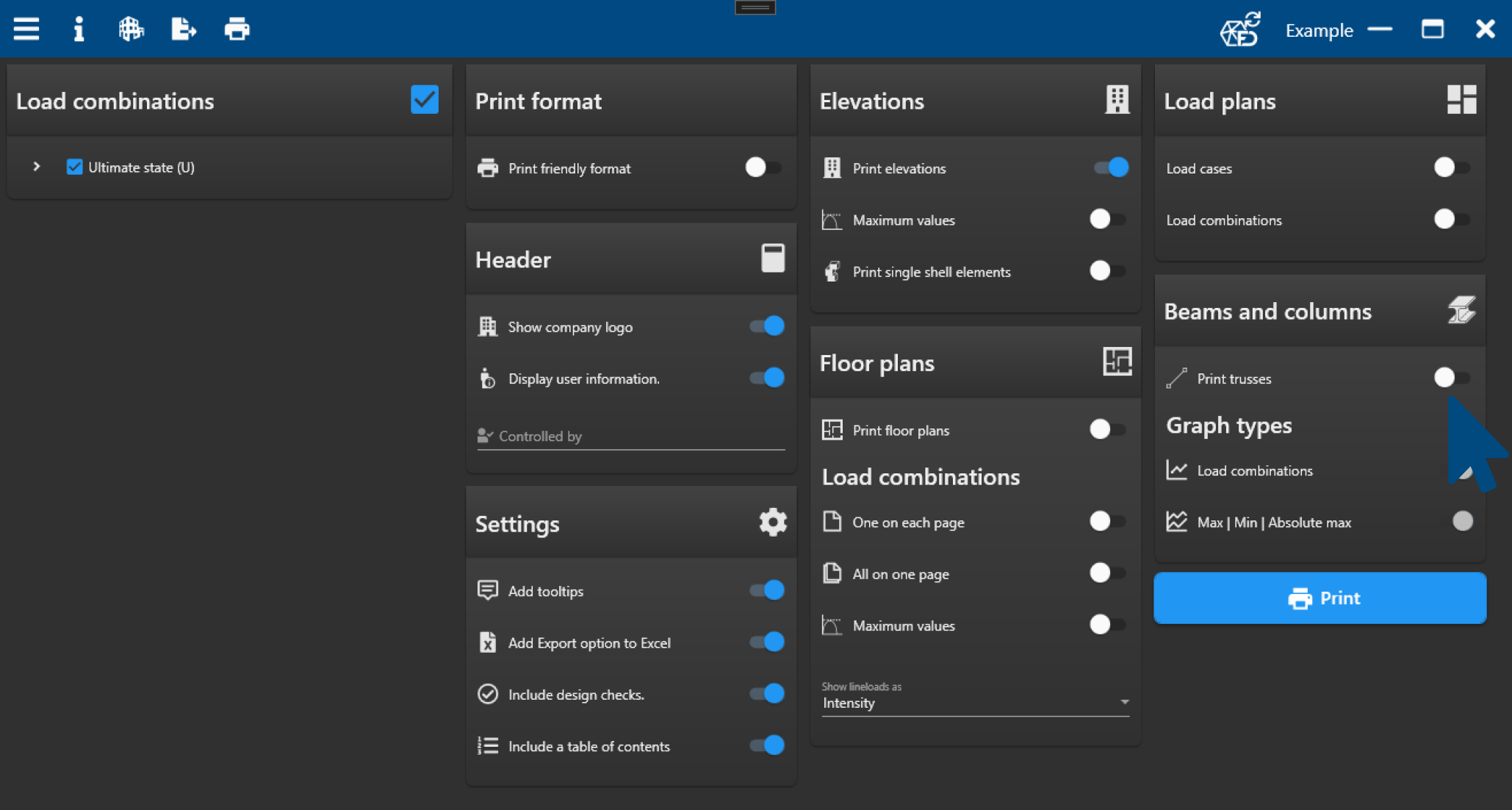The width and height of the screenshot is (1512, 810).
Task: Select Max | Min | Absolute max radio
Action: tap(1462, 521)
